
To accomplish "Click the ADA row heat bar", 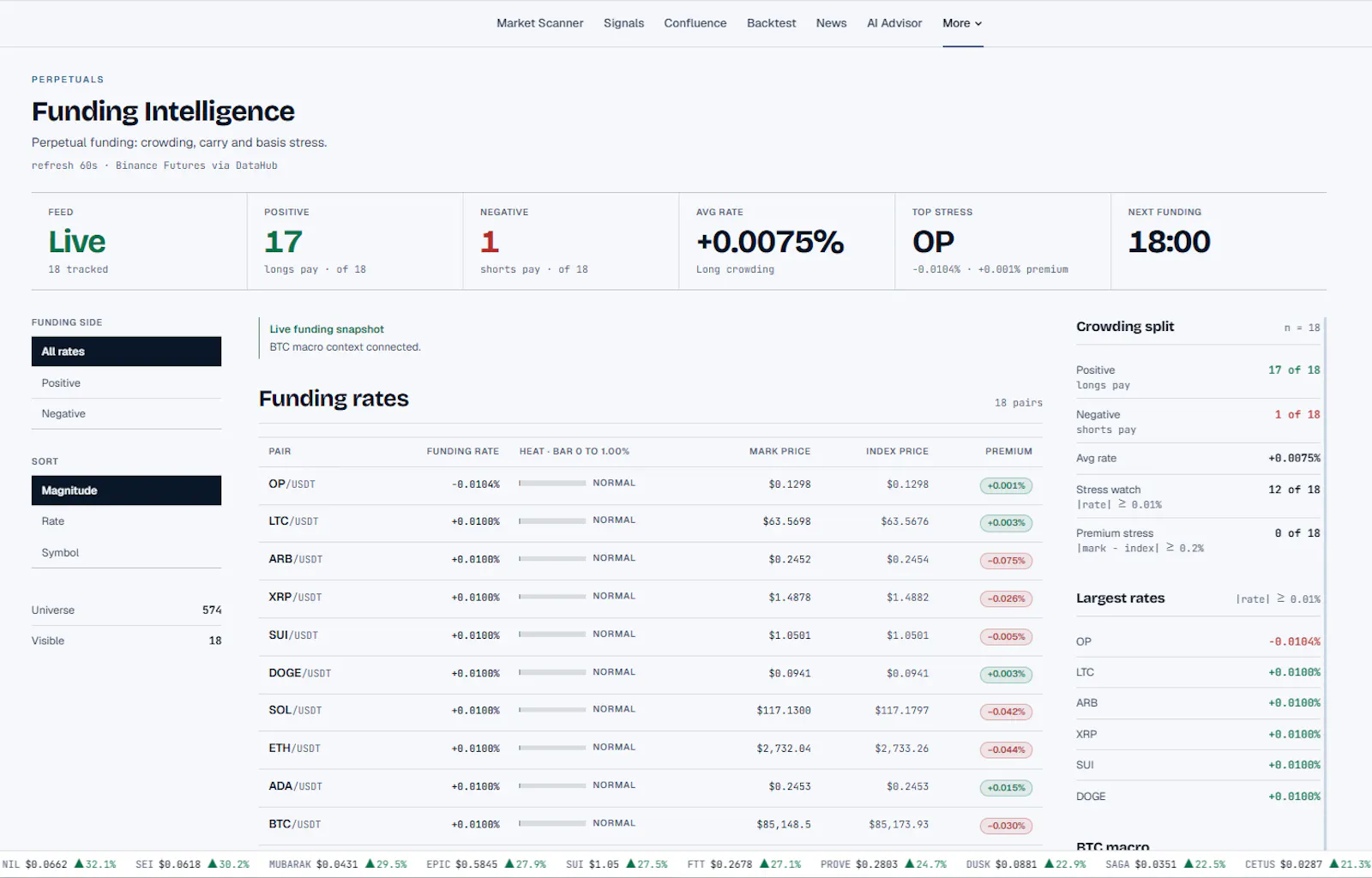I will [552, 785].
